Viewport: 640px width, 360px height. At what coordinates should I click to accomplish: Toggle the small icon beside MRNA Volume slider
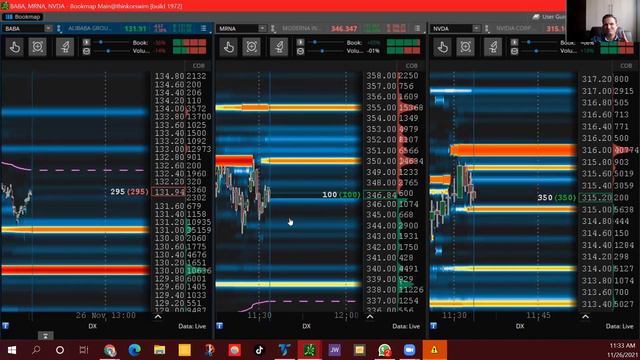pos(300,51)
